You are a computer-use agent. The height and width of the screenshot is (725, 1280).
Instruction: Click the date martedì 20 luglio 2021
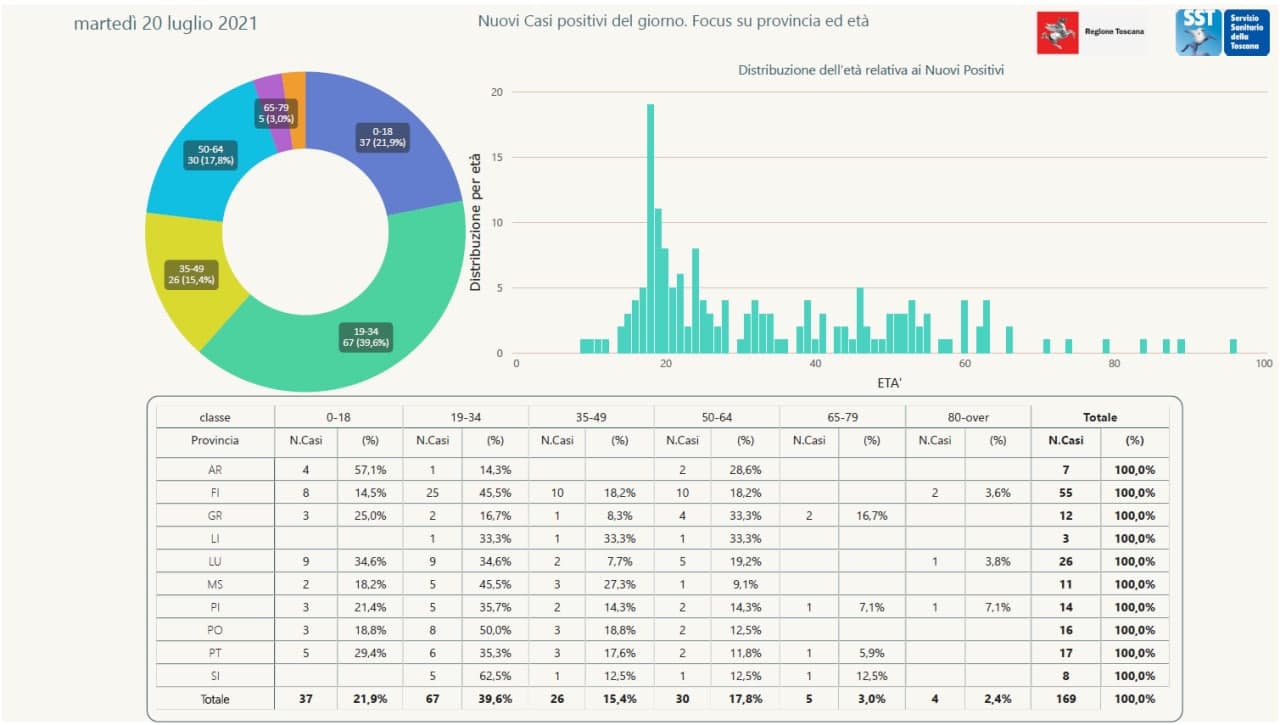pyautogui.click(x=165, y=23)
